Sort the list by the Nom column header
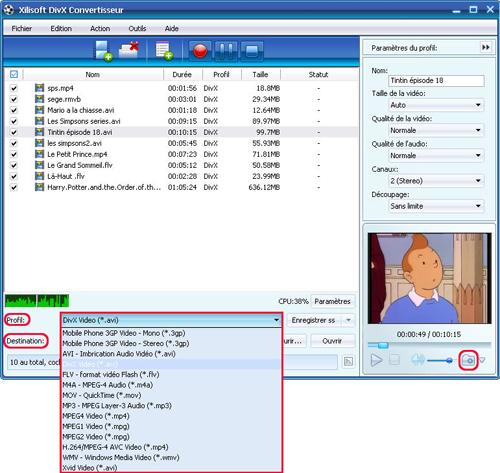500x473 pixels. (x=93, y=74)
